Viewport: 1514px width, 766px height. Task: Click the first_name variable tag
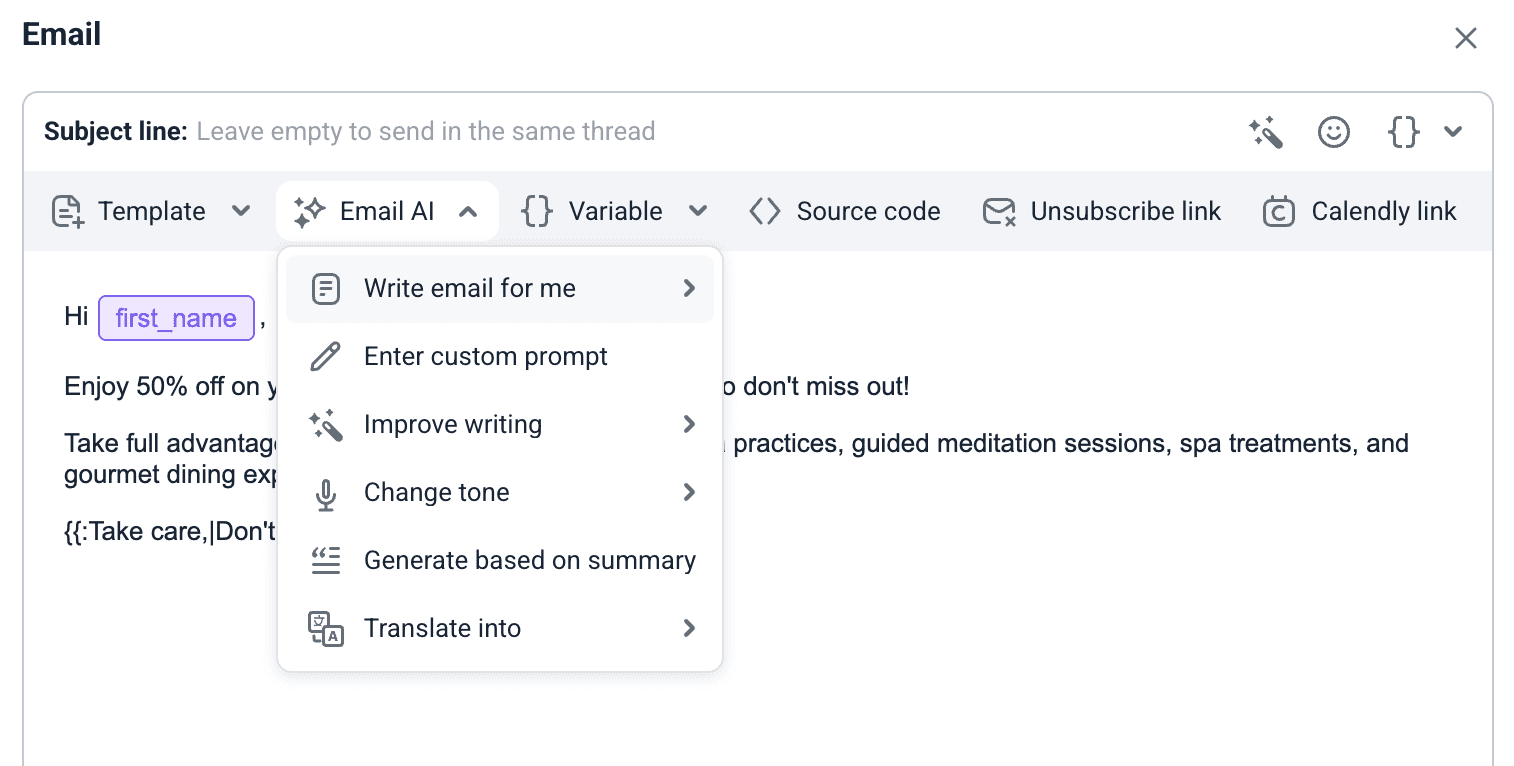point(176,319)
